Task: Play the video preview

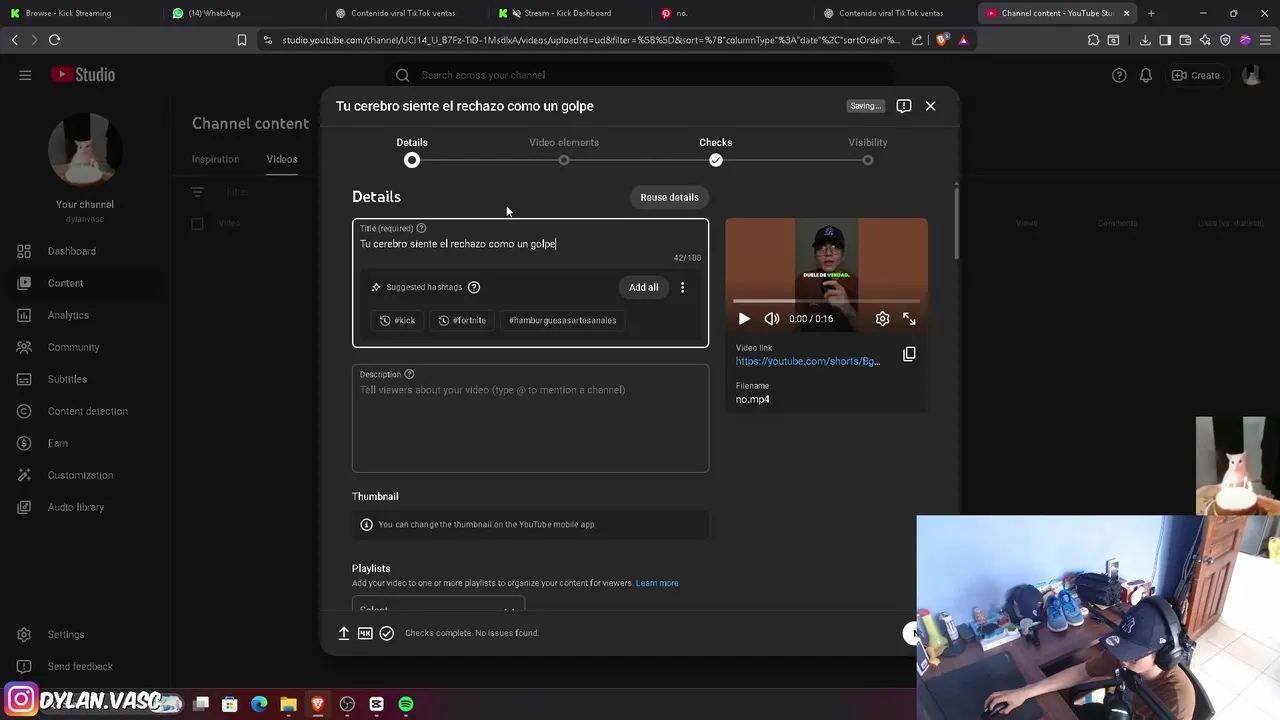Action: 744,319
